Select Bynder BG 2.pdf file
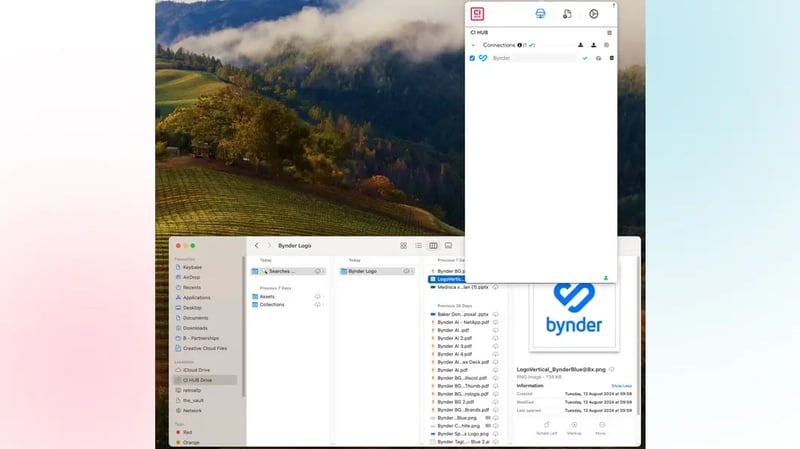800x449 pixels. pyautogui.click(x=456, y=402)
